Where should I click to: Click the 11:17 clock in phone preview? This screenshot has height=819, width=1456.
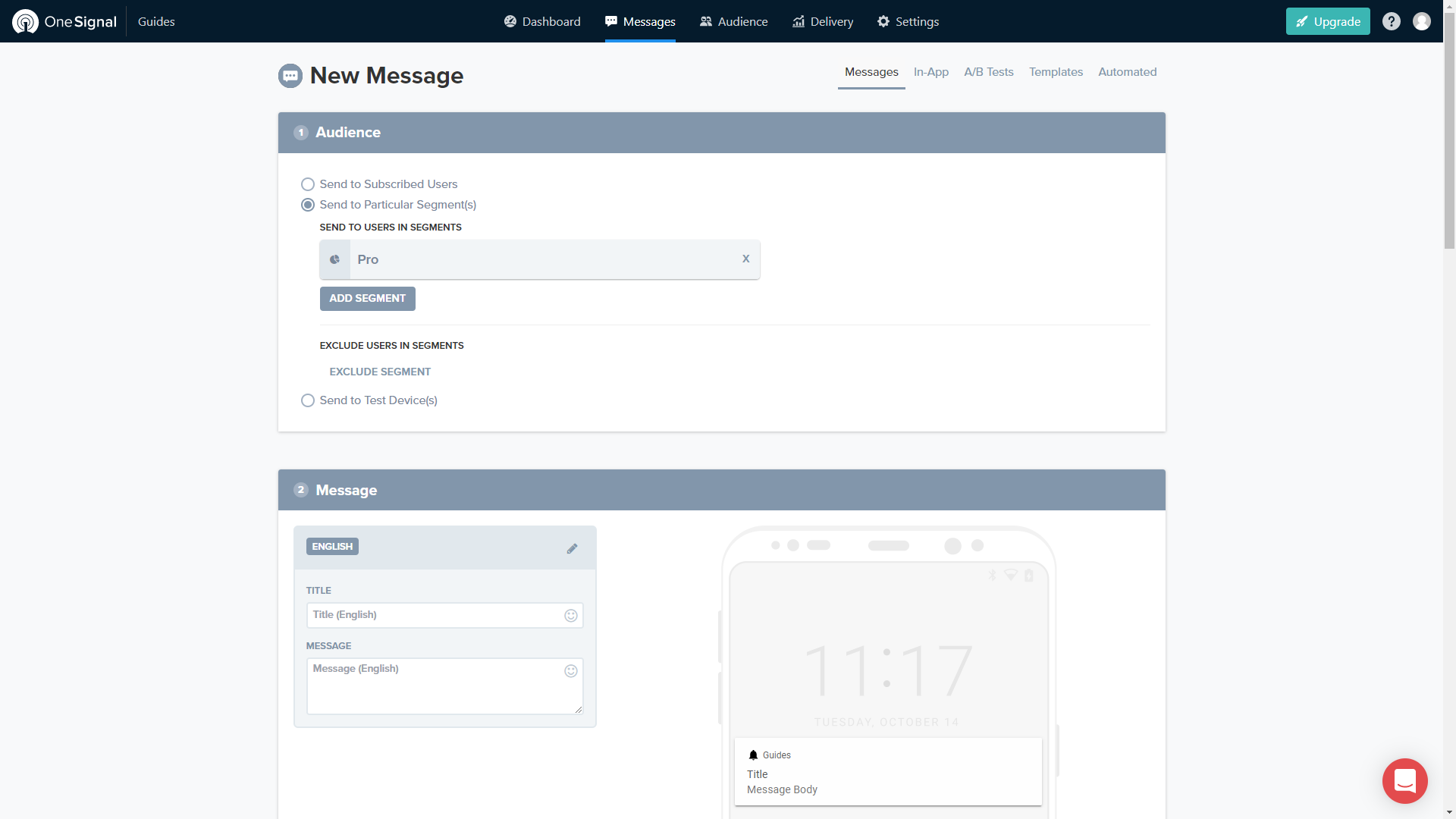[888, 670]
